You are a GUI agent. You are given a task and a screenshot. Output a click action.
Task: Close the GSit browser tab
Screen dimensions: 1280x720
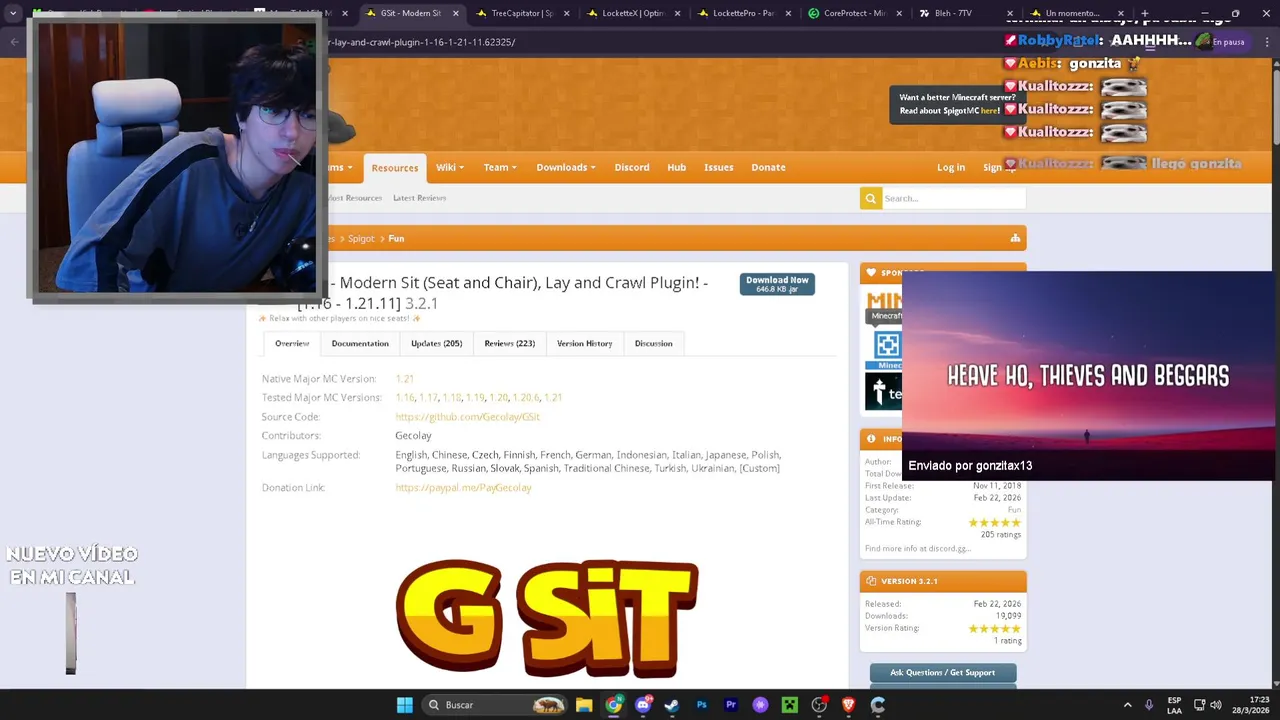click(456, 13)
